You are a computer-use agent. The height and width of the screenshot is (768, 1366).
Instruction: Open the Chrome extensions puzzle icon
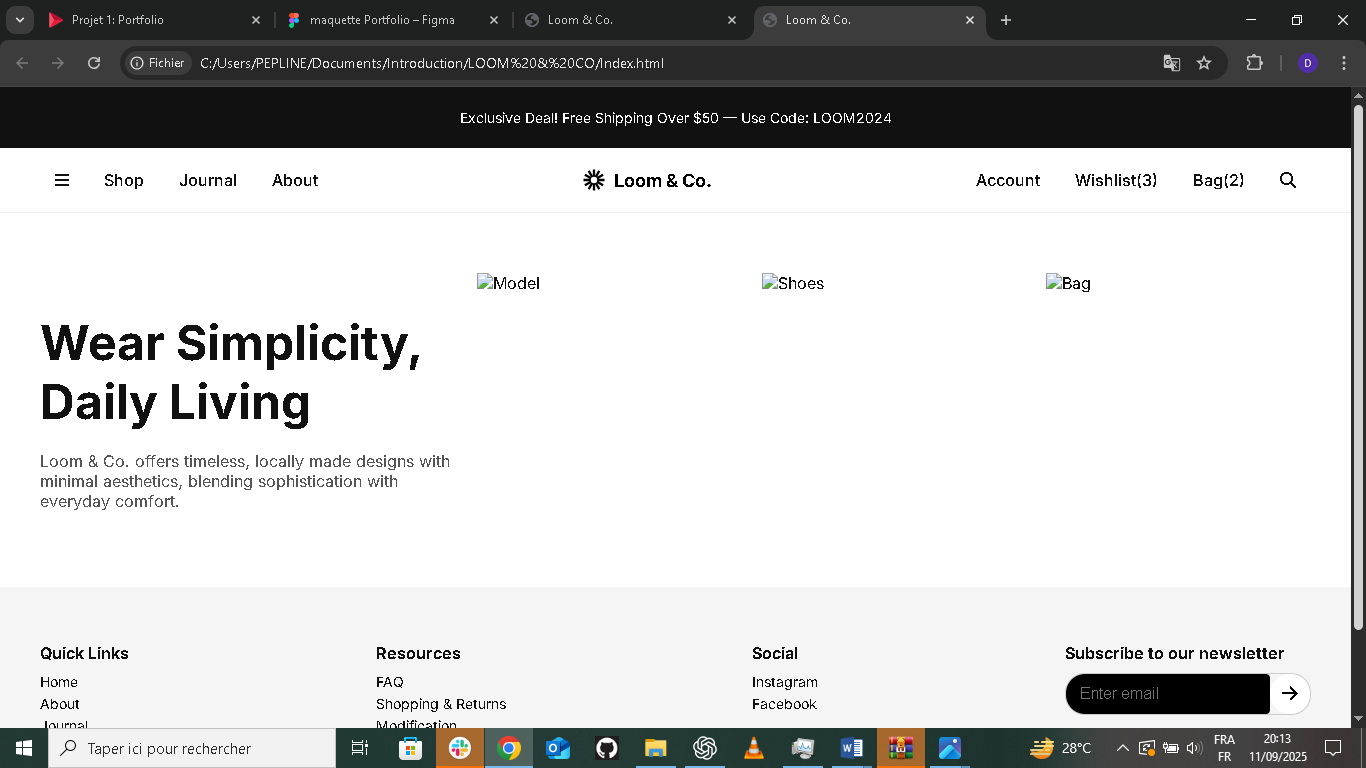click(1254, 63)
